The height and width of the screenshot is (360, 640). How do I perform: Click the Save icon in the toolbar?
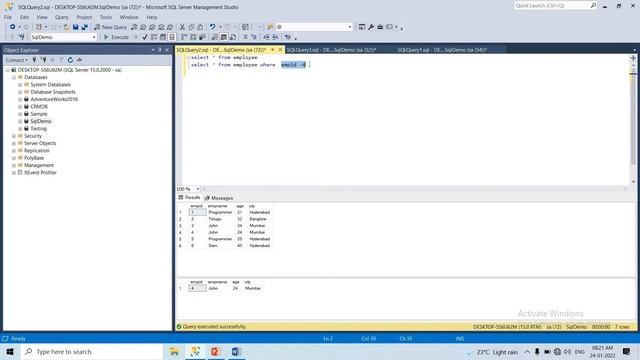(76, 27)
